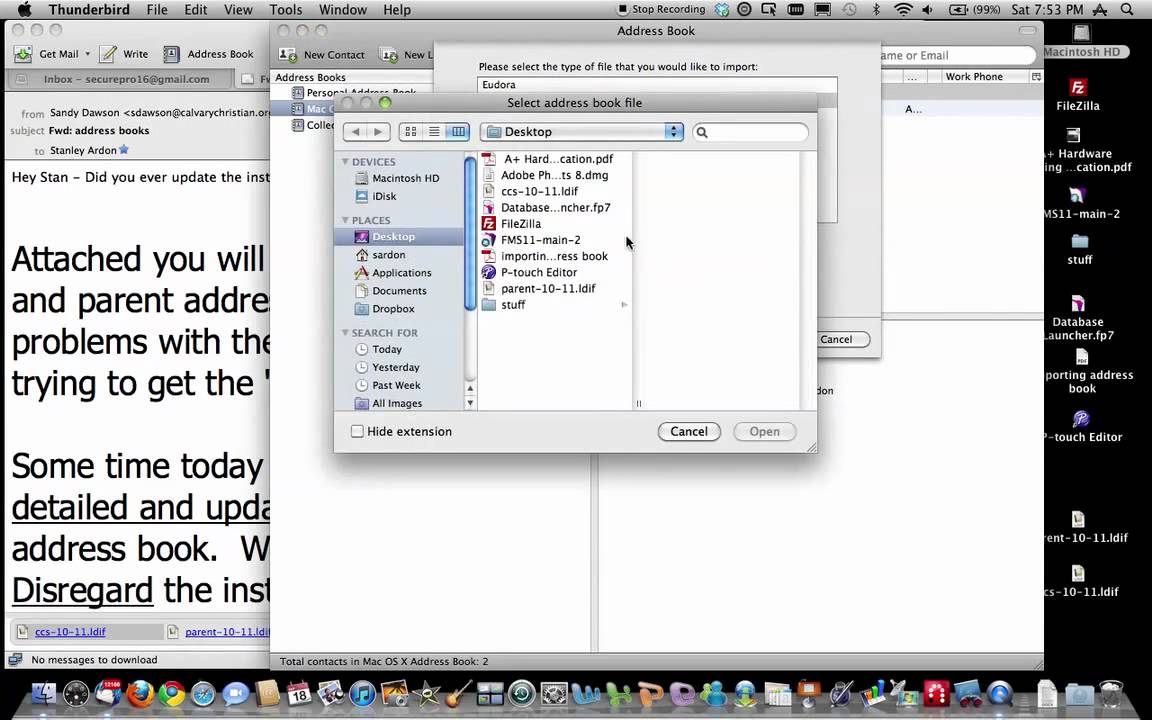Switch file dialog to list view
This screenshot has width=1152, height=720.
[434, 132]
